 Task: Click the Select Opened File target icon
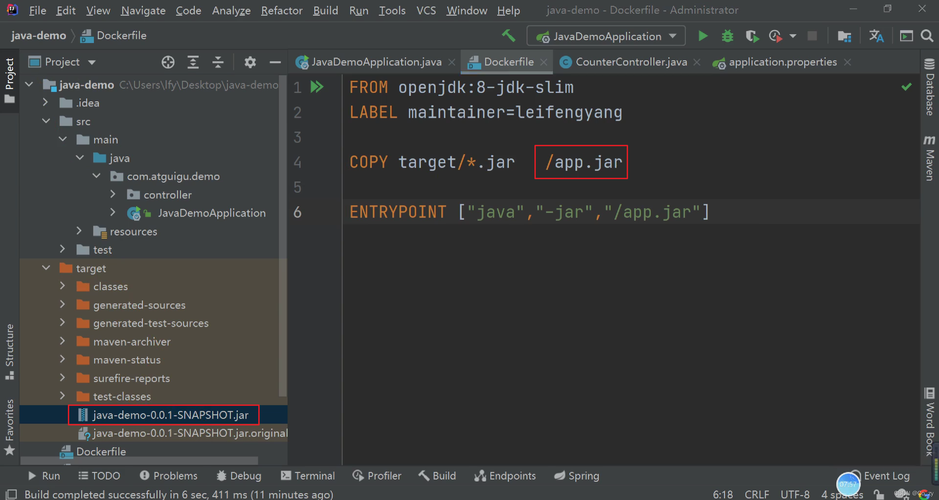point(168,62)
